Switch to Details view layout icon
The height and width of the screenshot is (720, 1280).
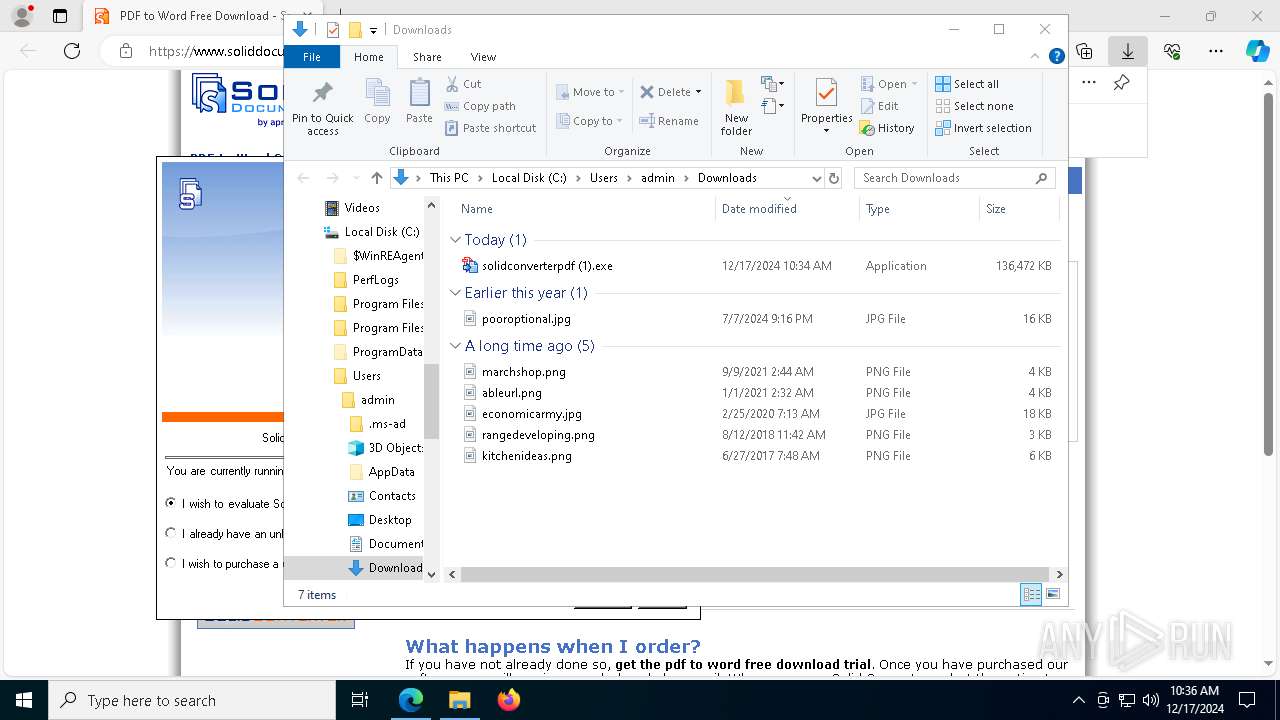tap(1031, 595)
